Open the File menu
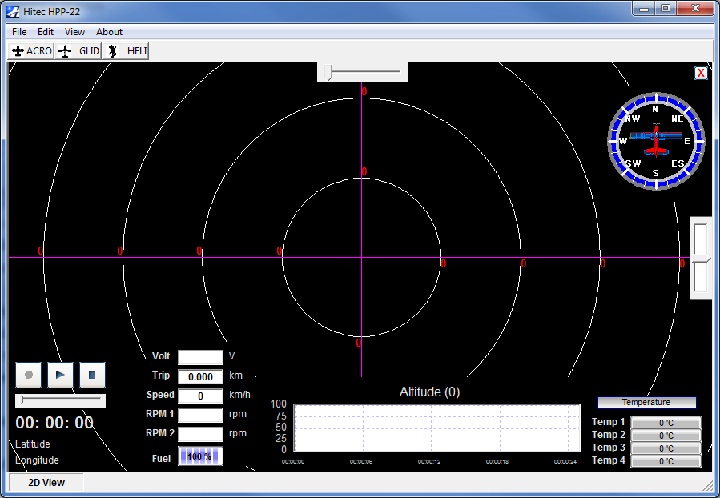Viewport: 720px width, 498px height. click(x=19, y=32)
